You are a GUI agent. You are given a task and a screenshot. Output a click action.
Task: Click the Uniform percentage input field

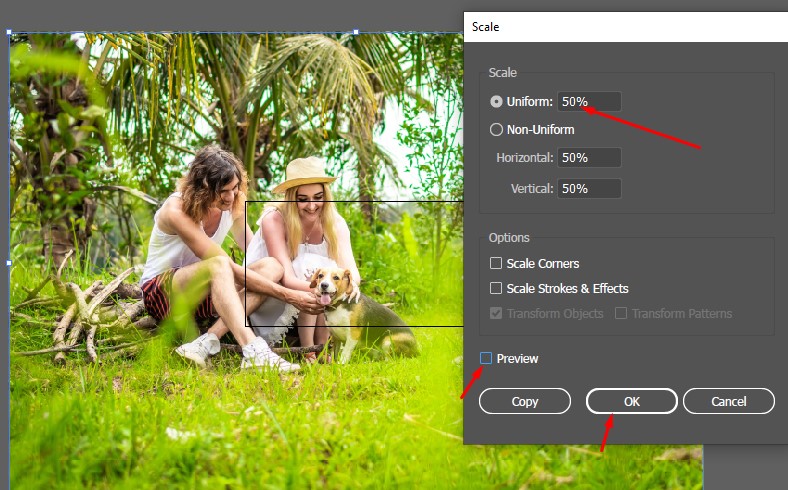pyautogui.click(x=589, y=102)
